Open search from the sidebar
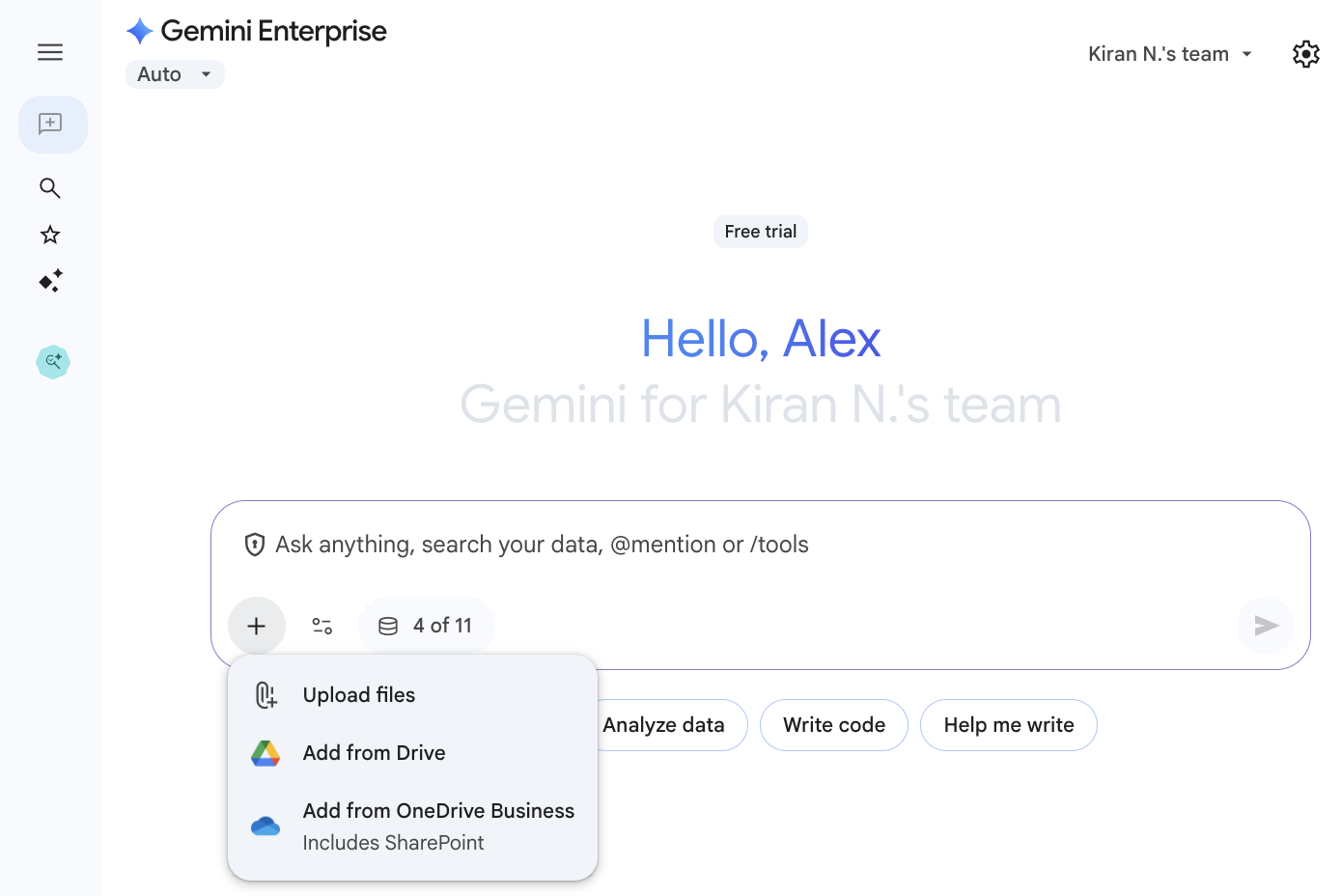 pos(50,188)
